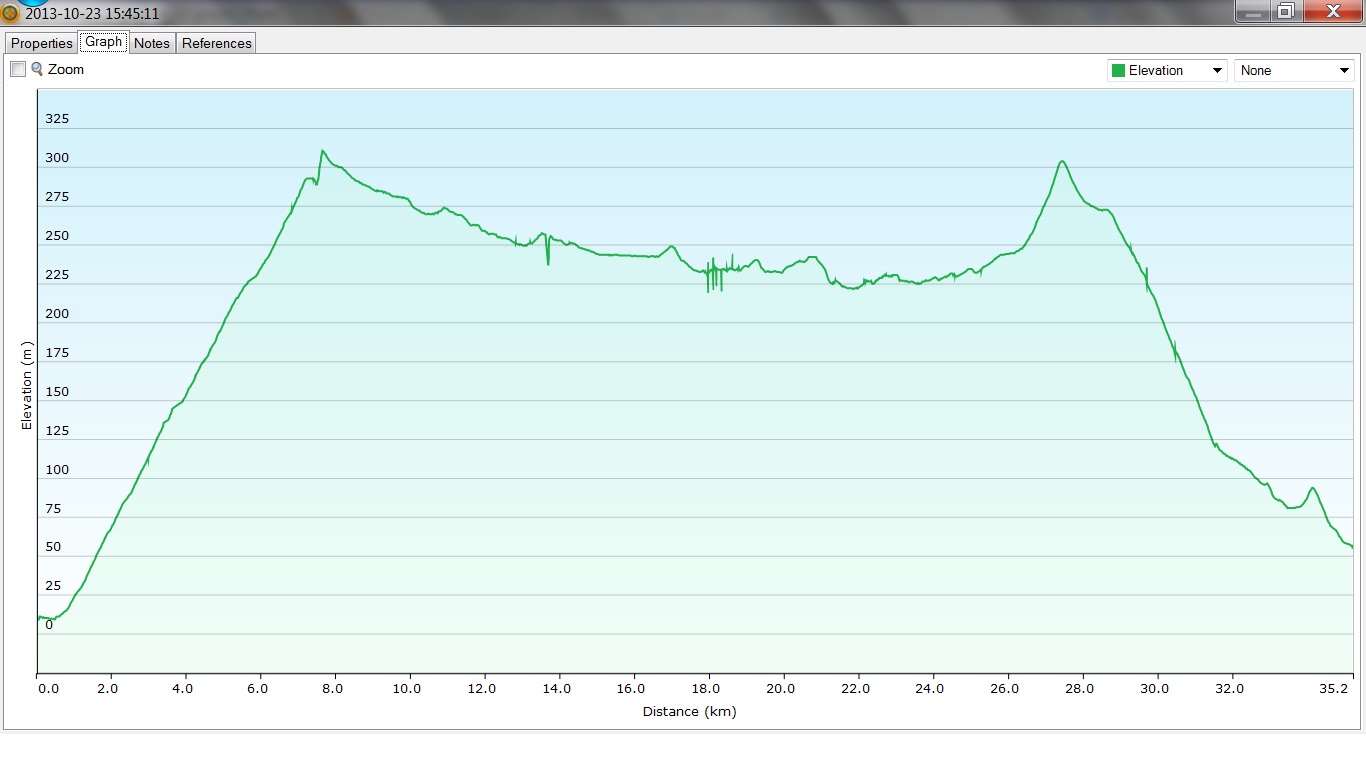Select the Graph tab

[103, 42]
